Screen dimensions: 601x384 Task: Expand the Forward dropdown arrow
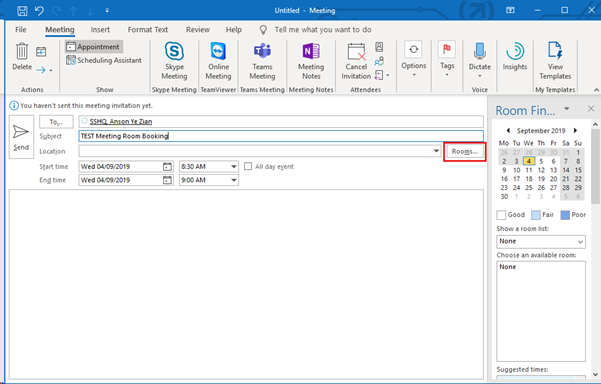[x=51, y=70]
